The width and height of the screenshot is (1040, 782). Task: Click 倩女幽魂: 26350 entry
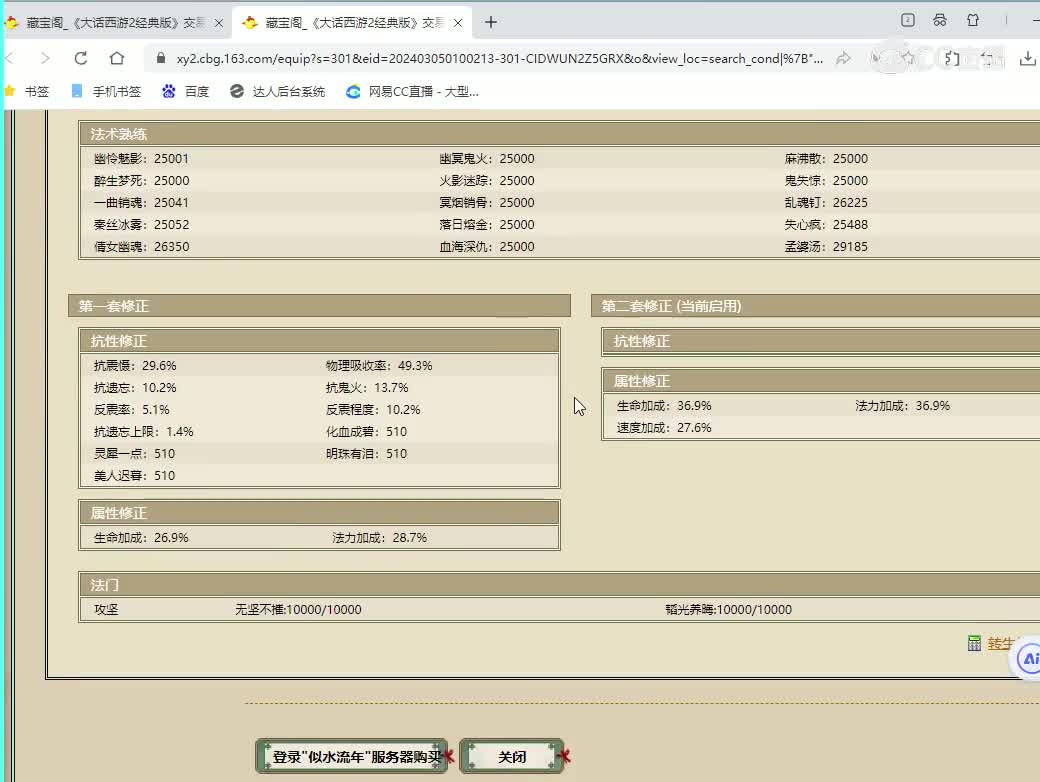(141, 247)
